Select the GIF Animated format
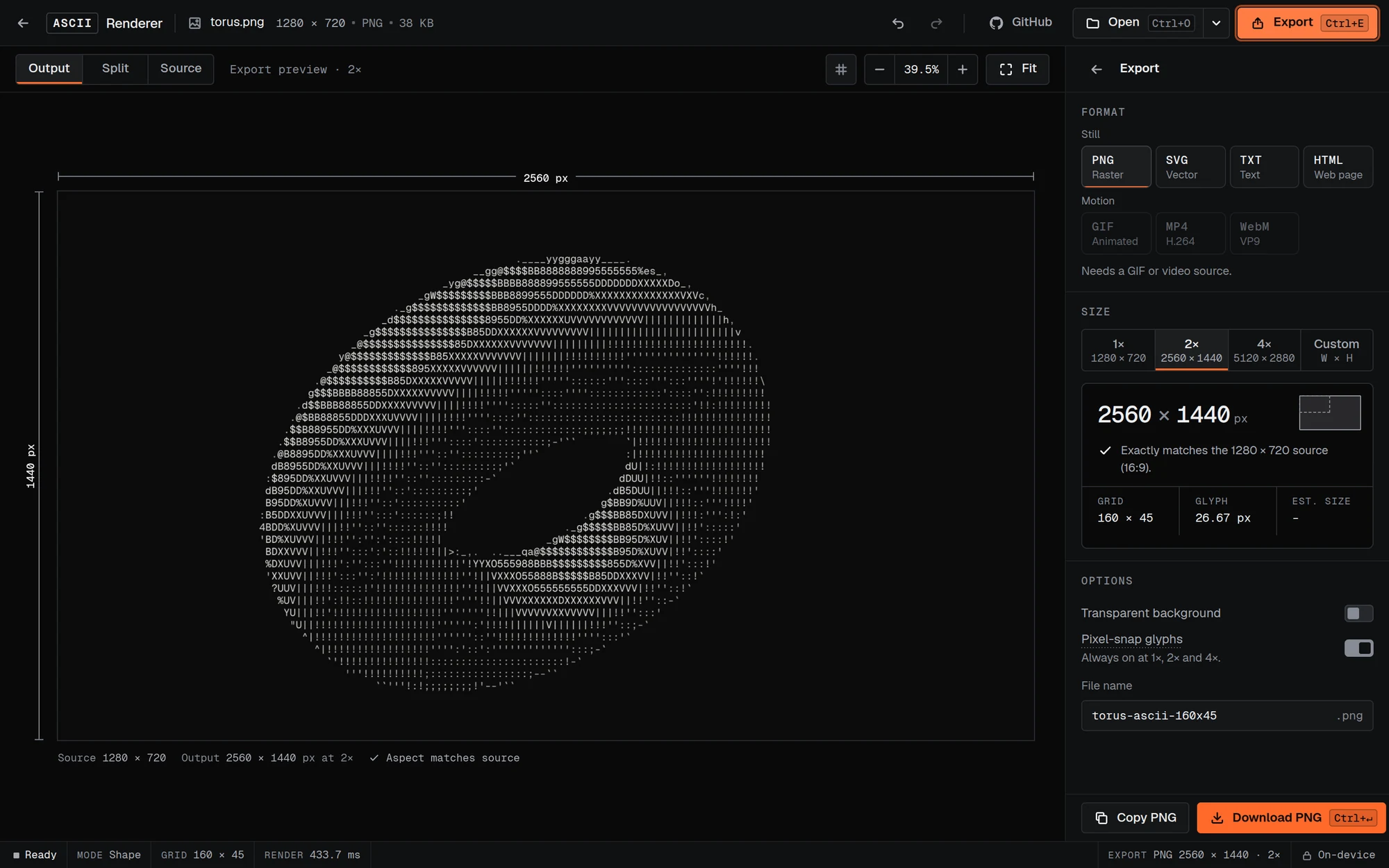 [x=1116, y=233]
